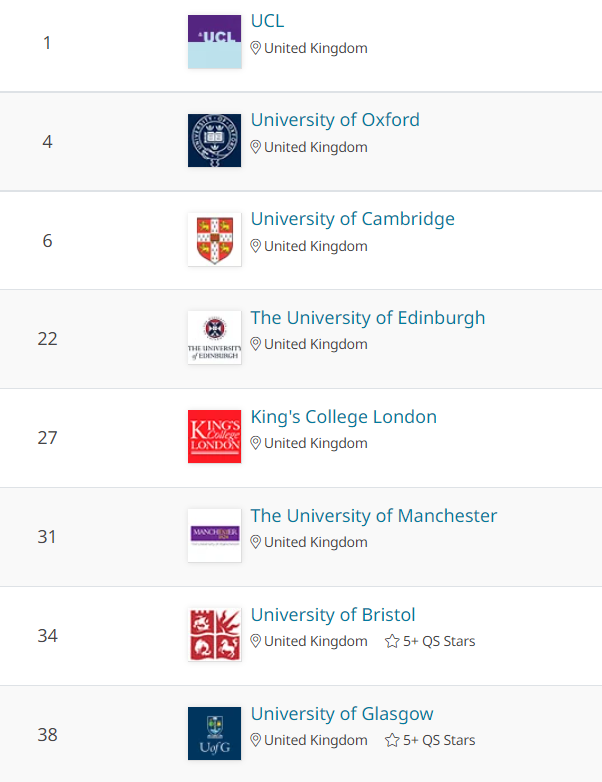Click the location pin under King's College London
This screenshot has height=782, width=602.
255,443
